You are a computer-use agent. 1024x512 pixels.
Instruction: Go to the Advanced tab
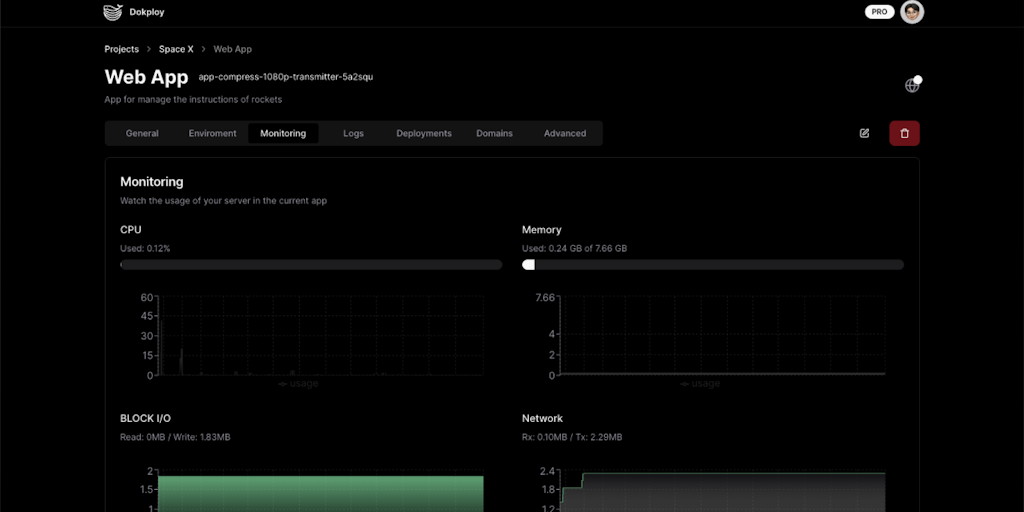[565, 133]
